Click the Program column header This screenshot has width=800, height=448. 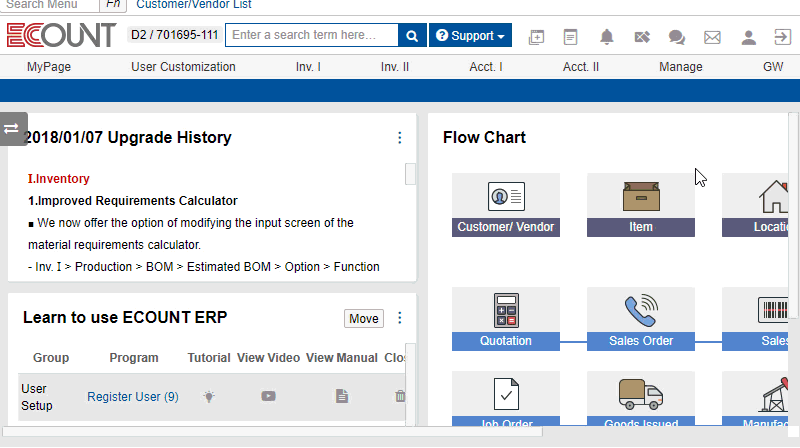134,358
